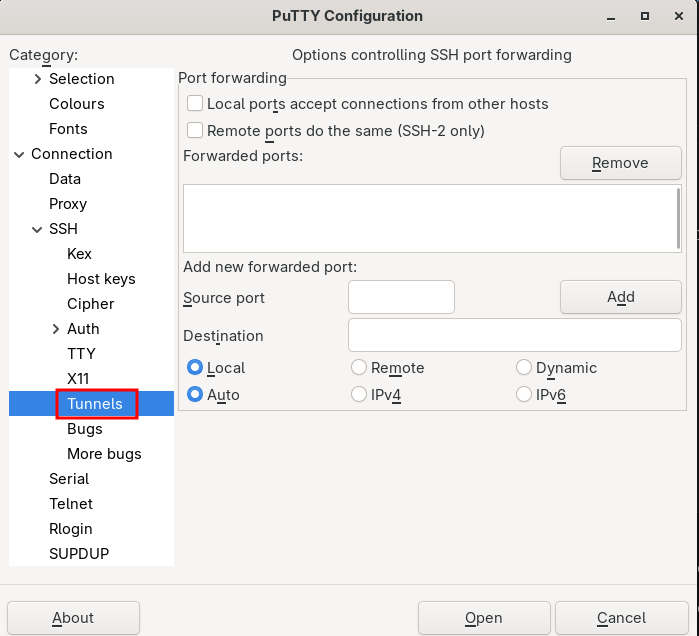Open the Fonts category
Viewport: 699px width, 636px height.
68,129
